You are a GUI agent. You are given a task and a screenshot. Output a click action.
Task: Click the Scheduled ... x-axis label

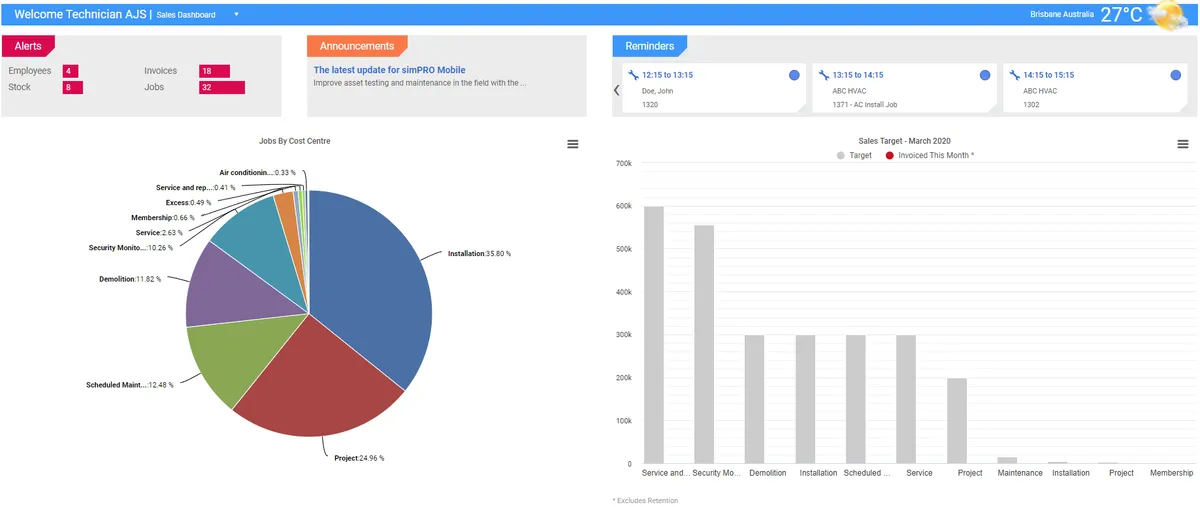pos(867,473)
